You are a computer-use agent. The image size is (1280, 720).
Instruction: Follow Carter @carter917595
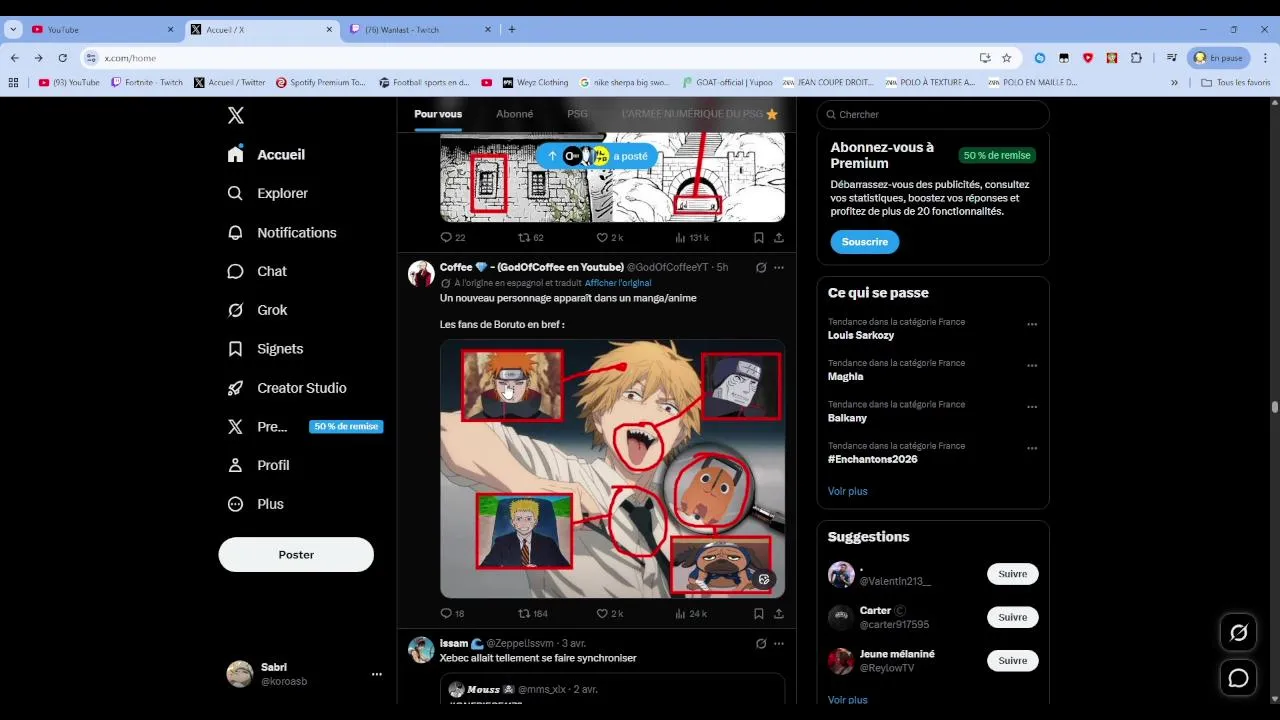(1013, 617)
